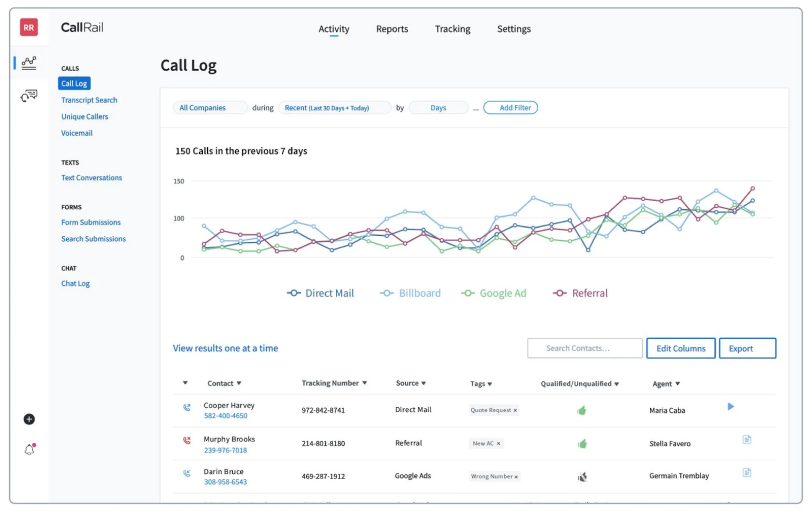Image resolution: width=812 pixels, height=513 pixels.
Task: Open the Days grouping dropdown
Action: point(438,108)
